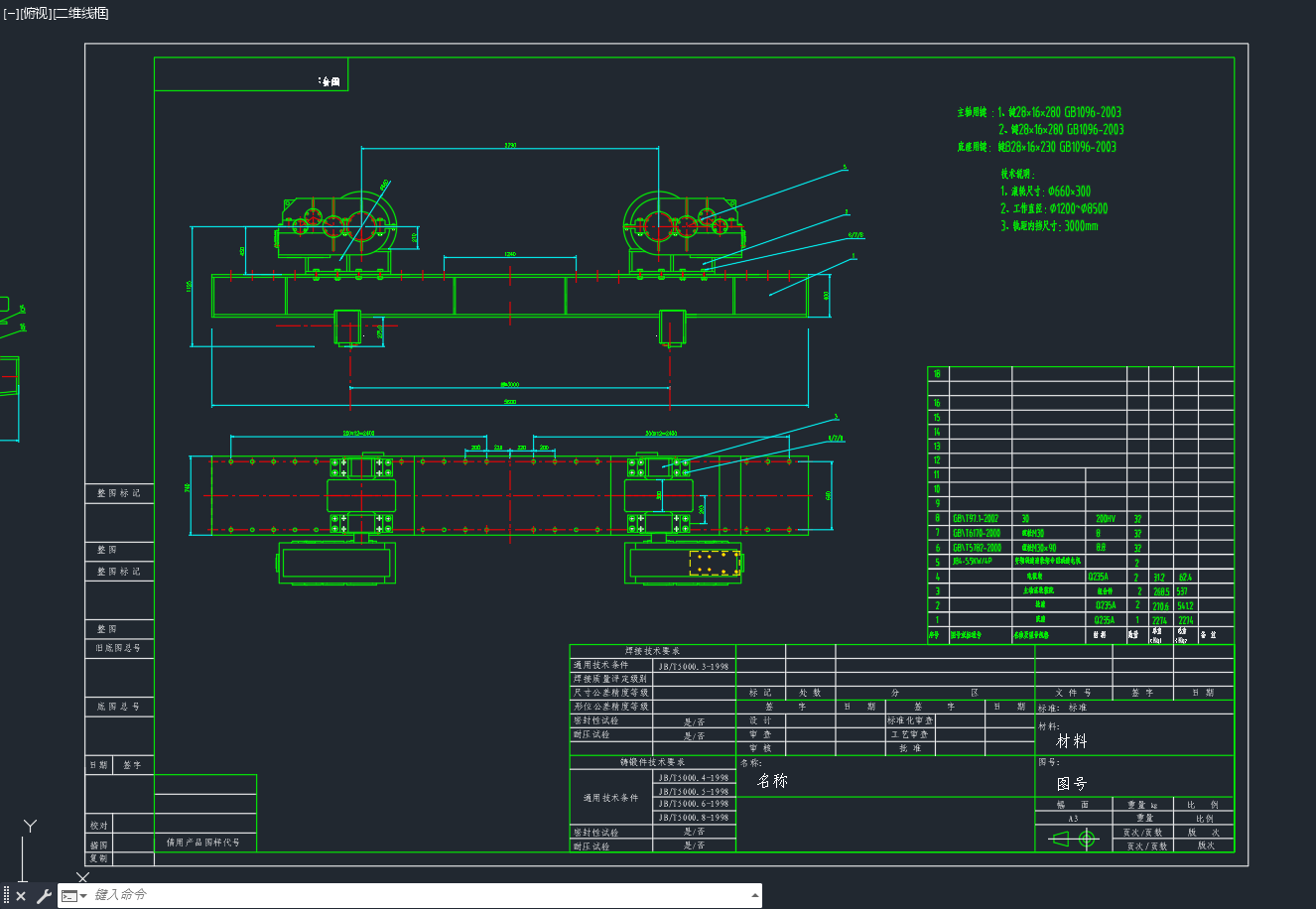This screenshot has height=909, width=1316.
Task: Select the JB/T5000.6-1998 standard text
Action: 694,804
